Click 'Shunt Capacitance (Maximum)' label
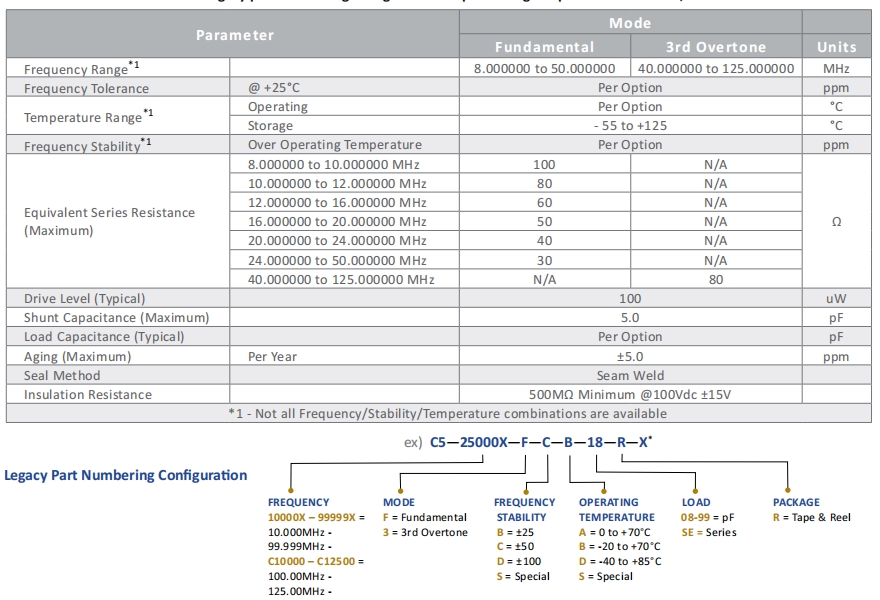This screenshot has height=600, width=880. (116, 318)
